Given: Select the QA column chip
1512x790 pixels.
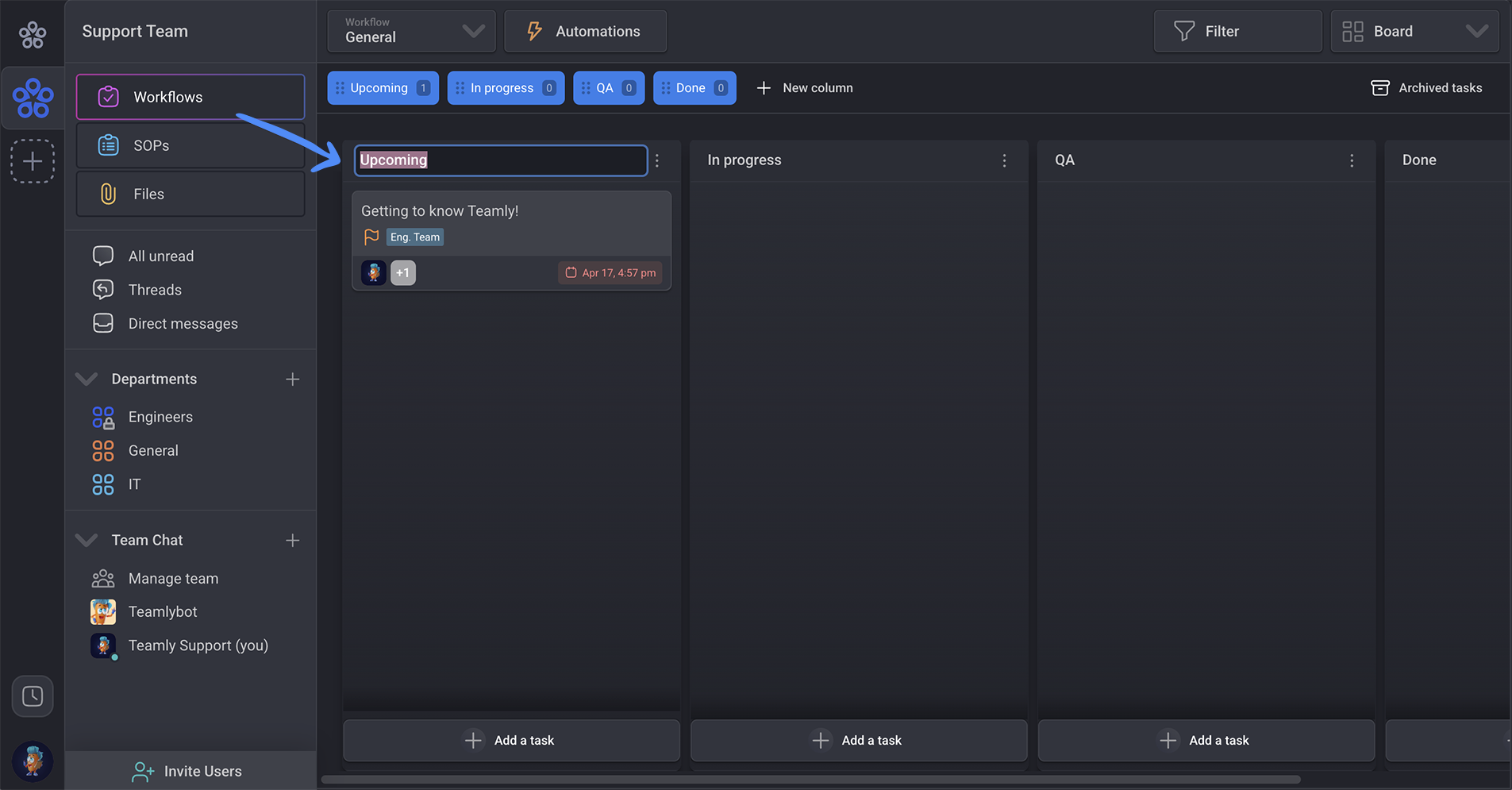Looking at the screenshot, I should coord(609,88).
